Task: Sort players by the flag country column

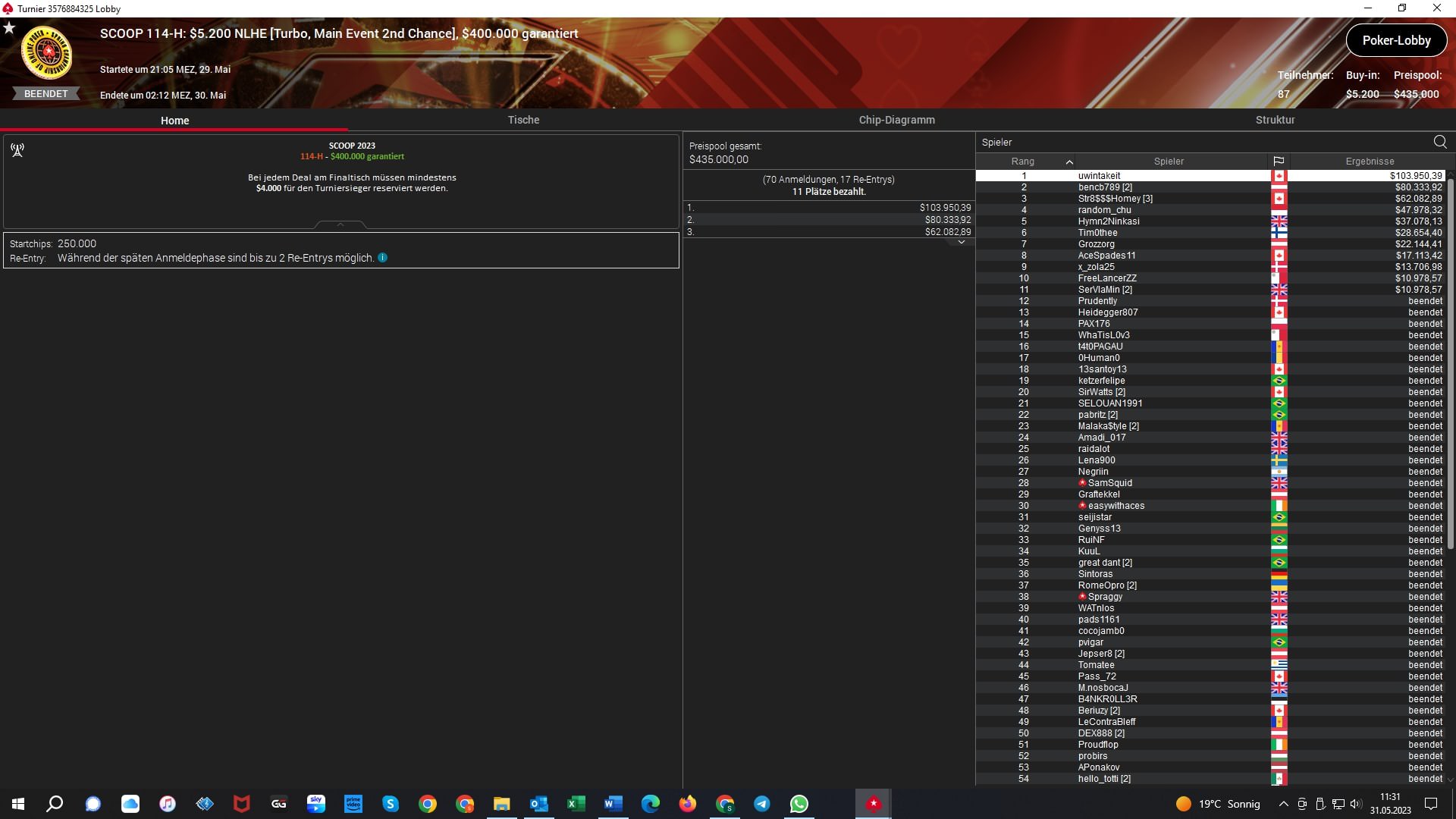Action: coord(1279,161)
